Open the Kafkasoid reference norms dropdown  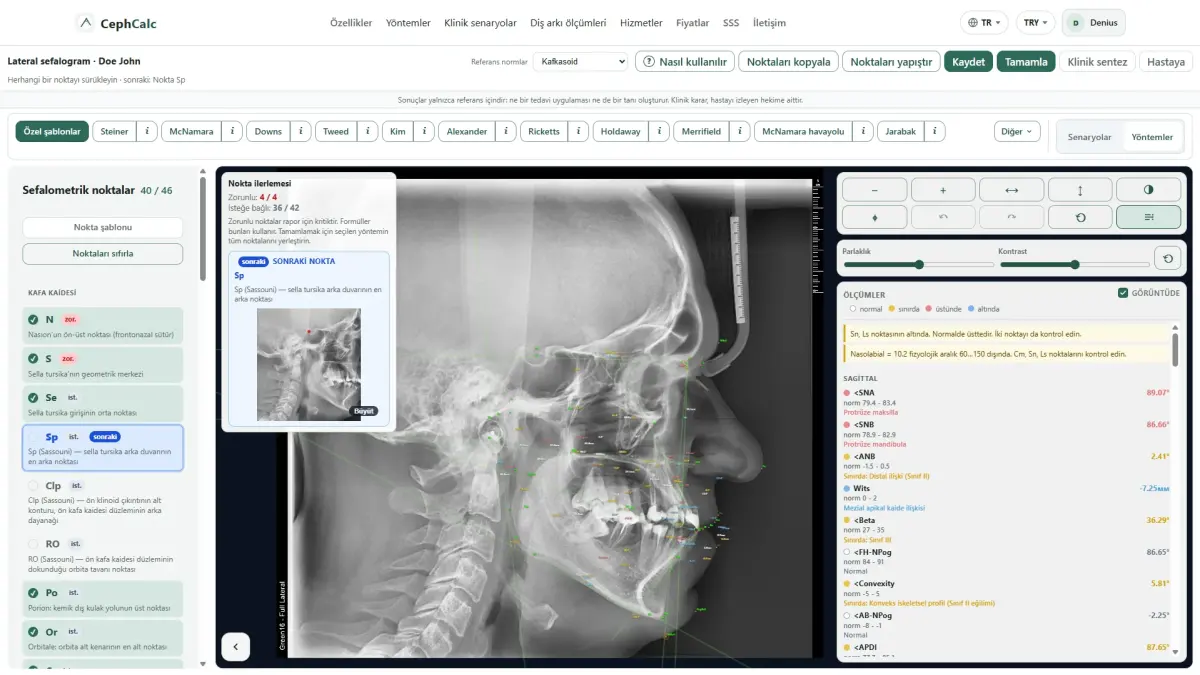580,61
